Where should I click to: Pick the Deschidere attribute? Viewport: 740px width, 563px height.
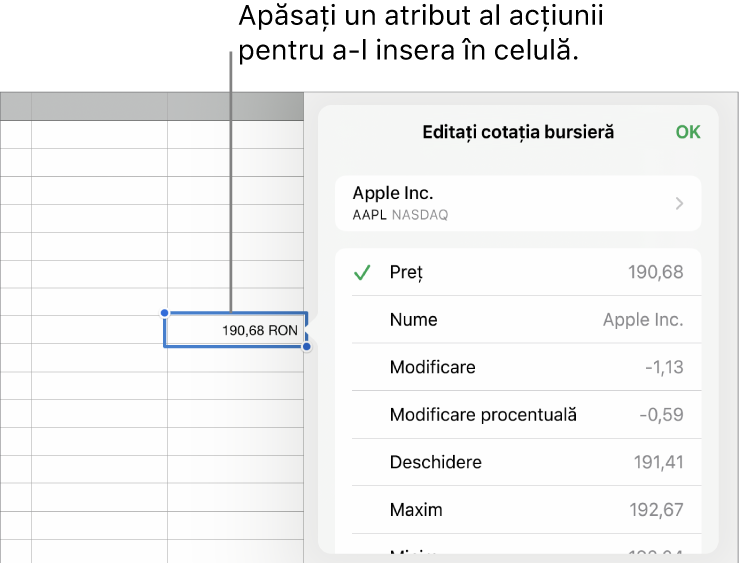coord(435,462)
